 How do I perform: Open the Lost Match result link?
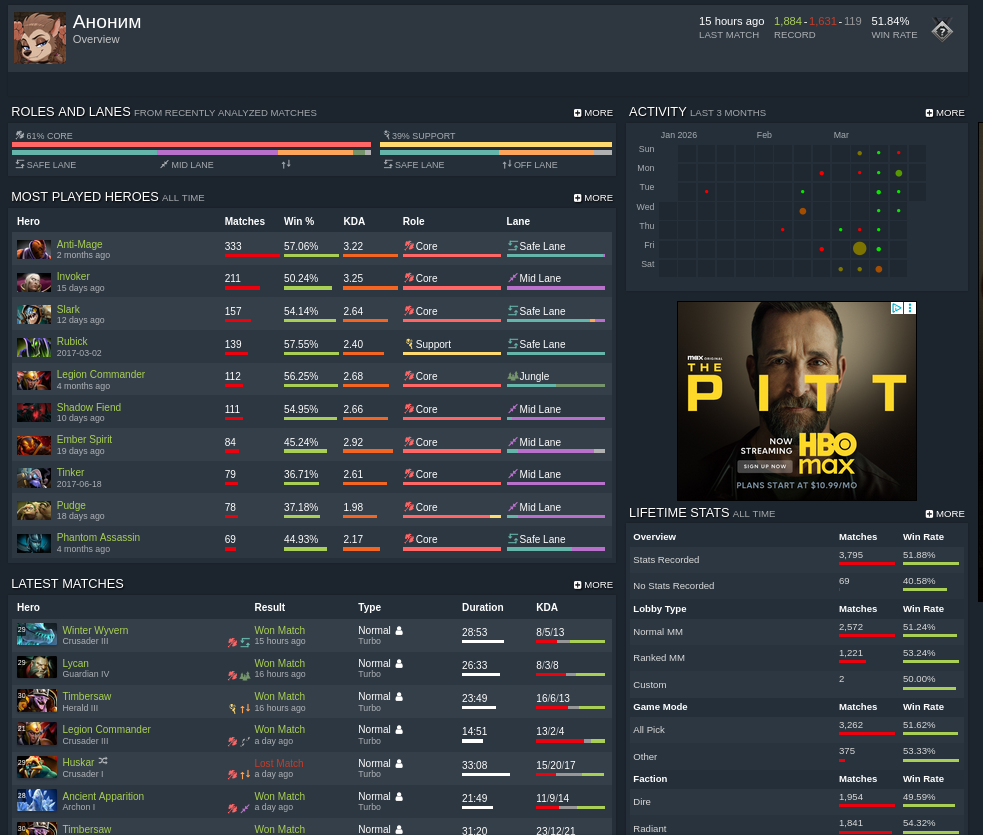click(x=279, y=763)
